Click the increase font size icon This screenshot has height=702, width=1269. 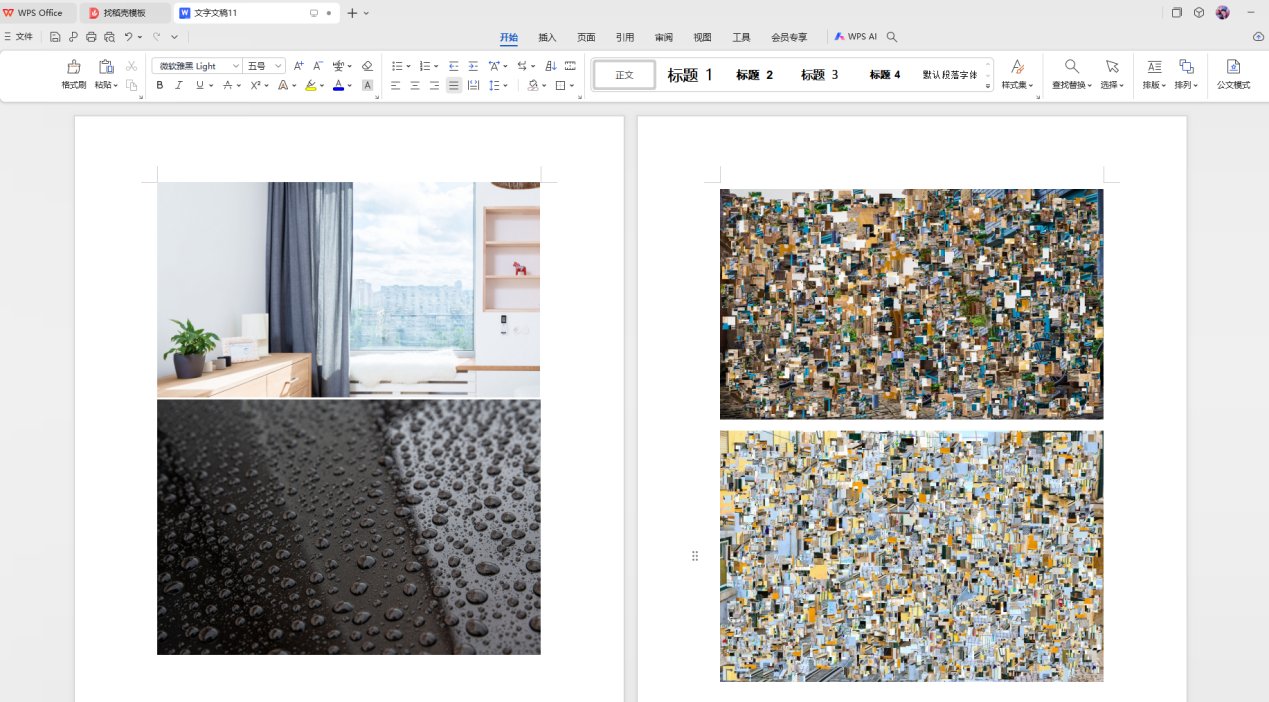(298, 66)
